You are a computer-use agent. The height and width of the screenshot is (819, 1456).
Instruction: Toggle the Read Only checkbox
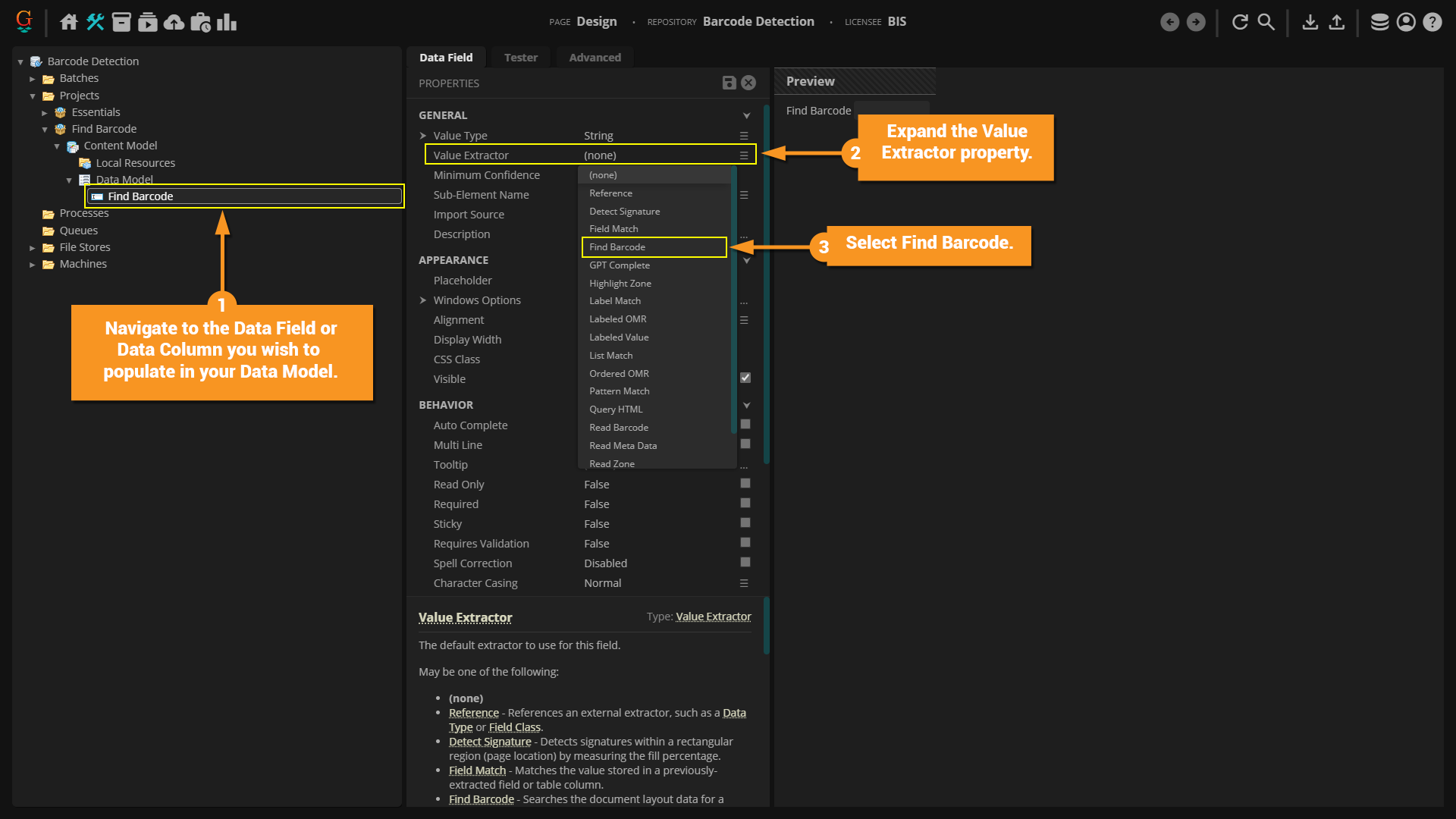(x=745, y=483)
